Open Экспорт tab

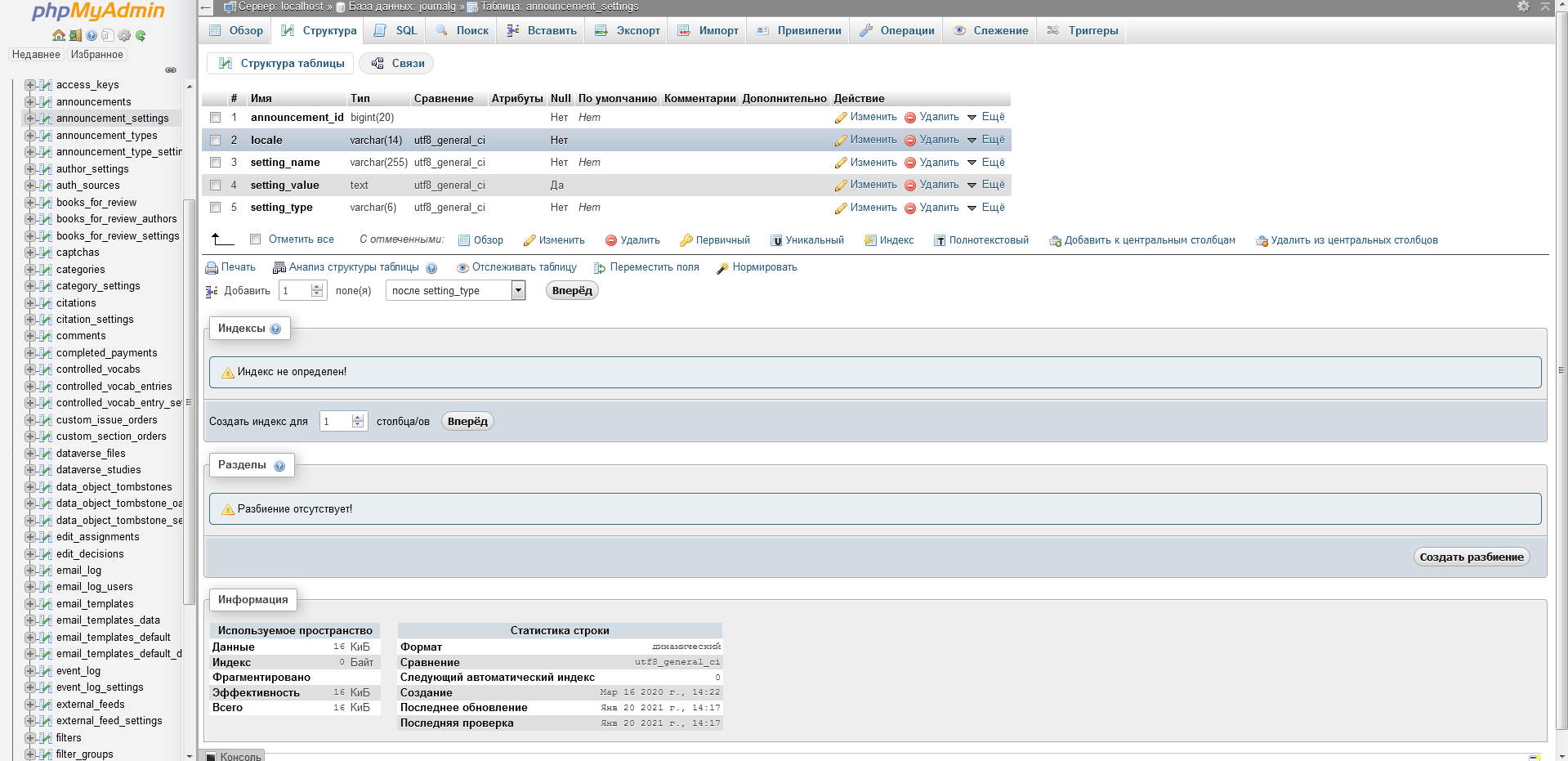tap(628, 30)
